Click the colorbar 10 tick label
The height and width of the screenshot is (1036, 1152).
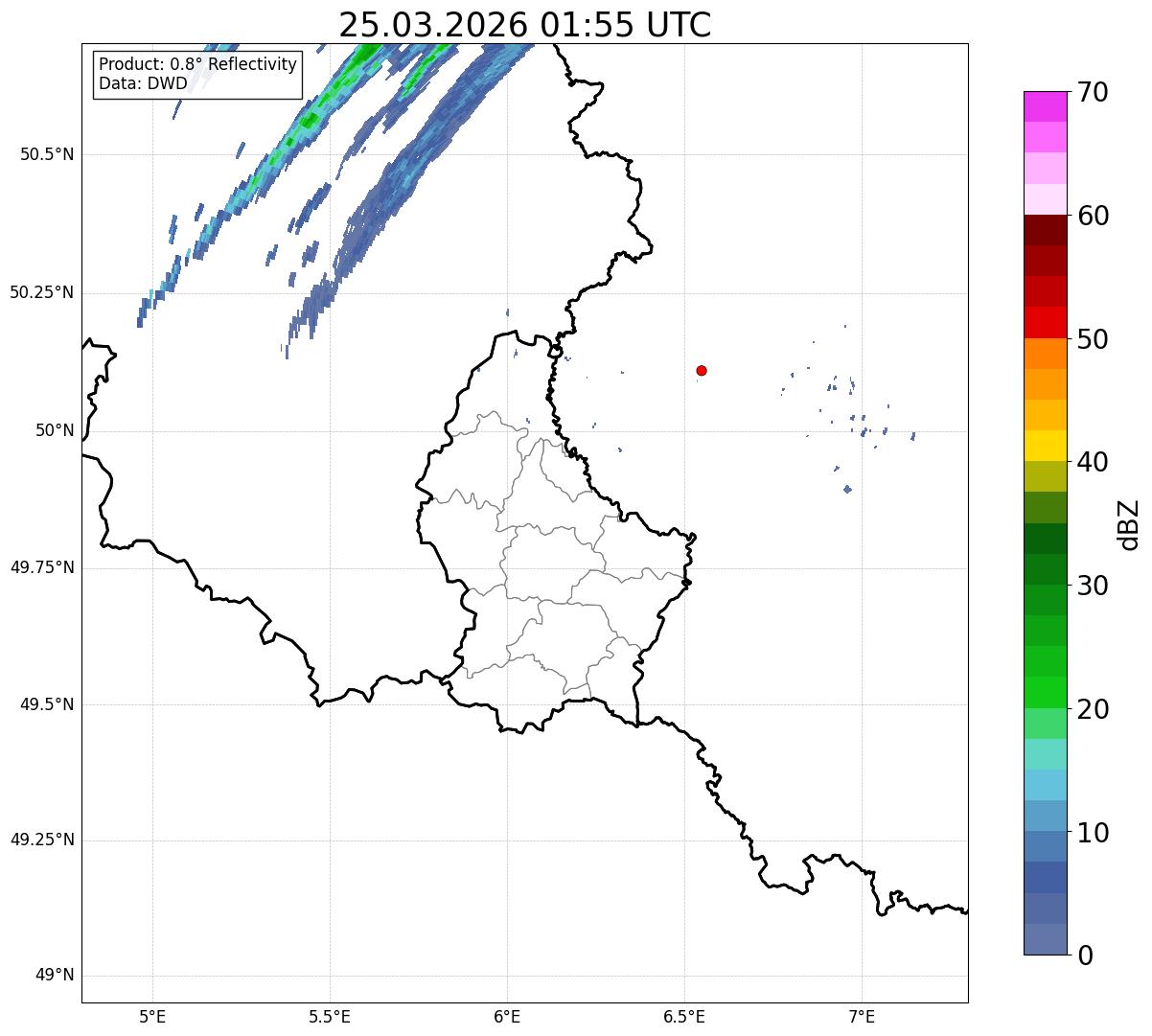(x=1093, y=833)
